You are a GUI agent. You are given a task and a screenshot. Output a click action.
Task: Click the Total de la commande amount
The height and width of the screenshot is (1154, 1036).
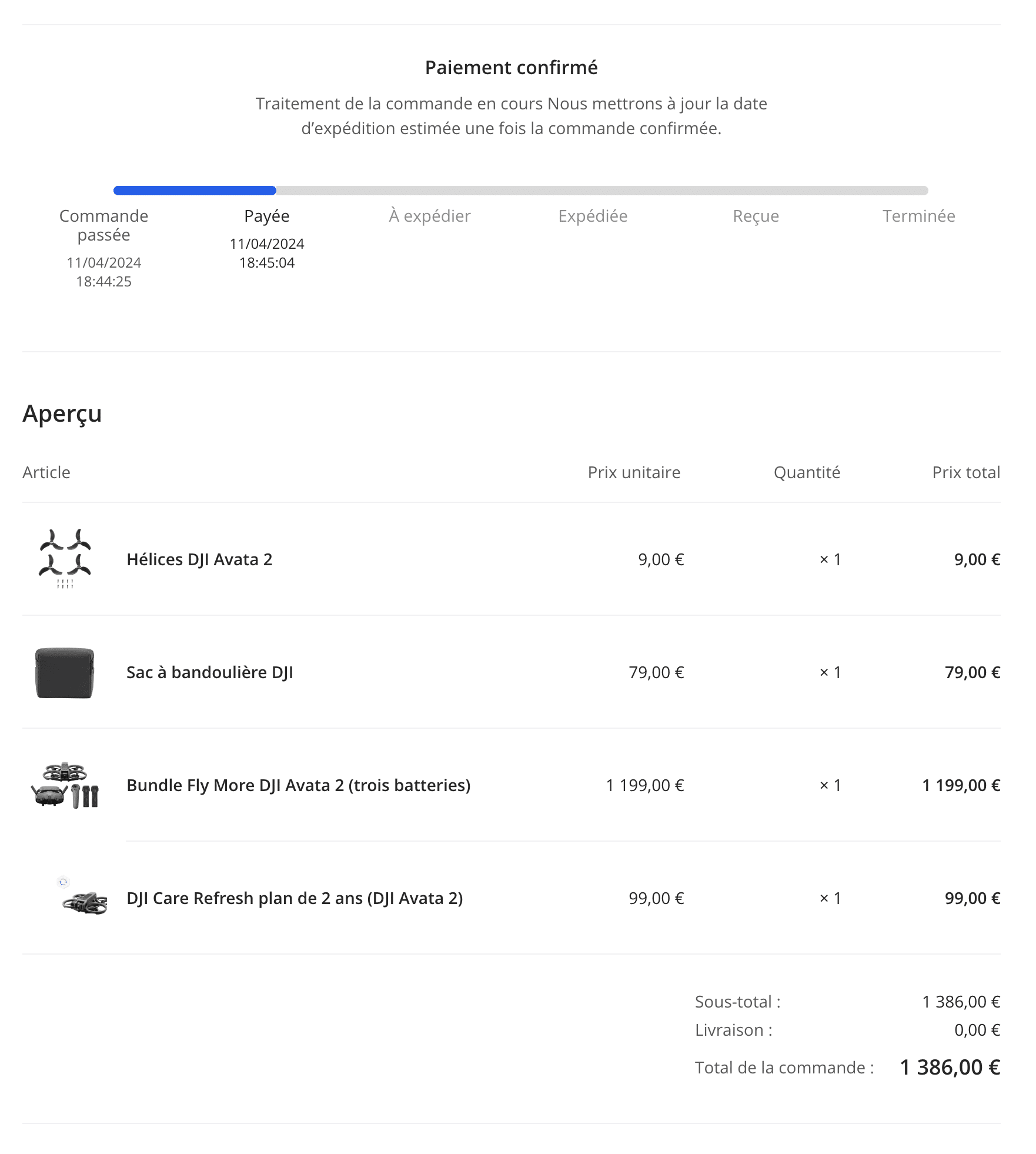[950, 1067]
